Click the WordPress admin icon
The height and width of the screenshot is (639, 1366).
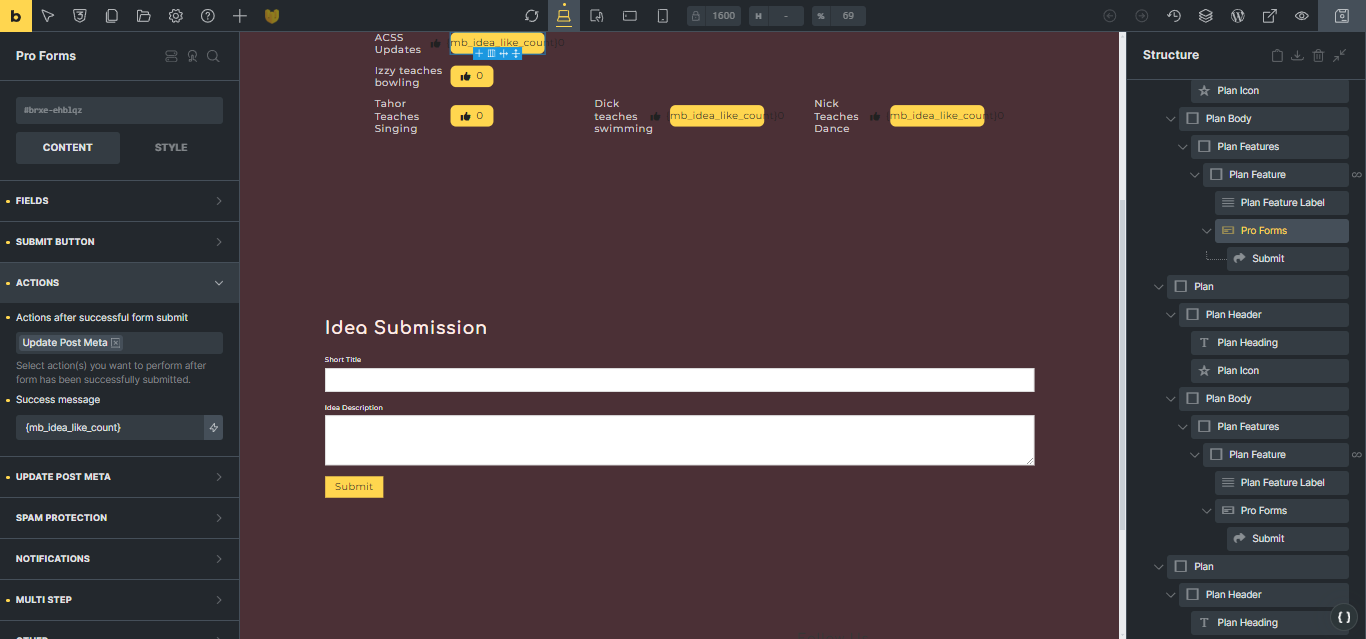tap(1238, 16)
